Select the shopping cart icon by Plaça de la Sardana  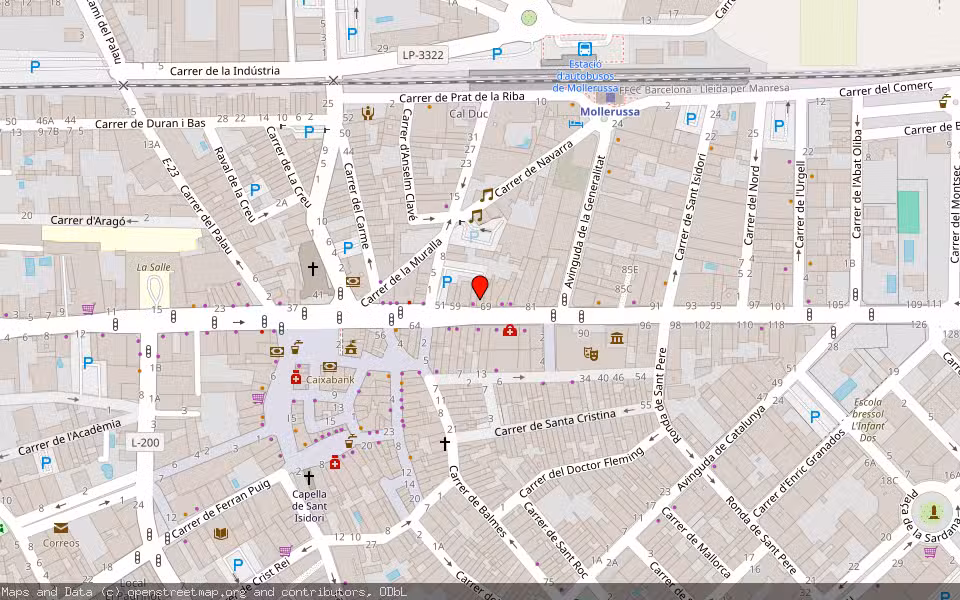[929, 552]
